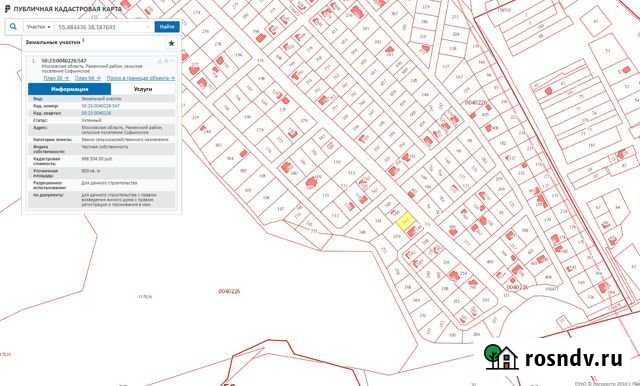Click the search result header 50:23:0040226:547

(64, 61)
